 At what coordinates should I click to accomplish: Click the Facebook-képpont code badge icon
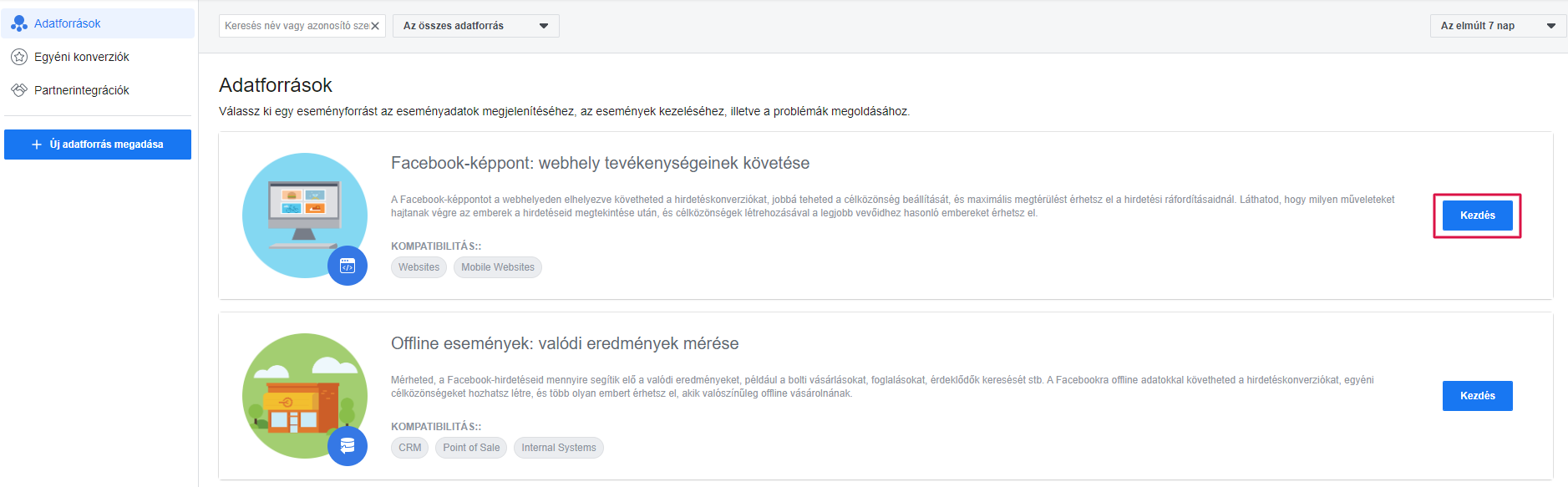pos(348,266)
